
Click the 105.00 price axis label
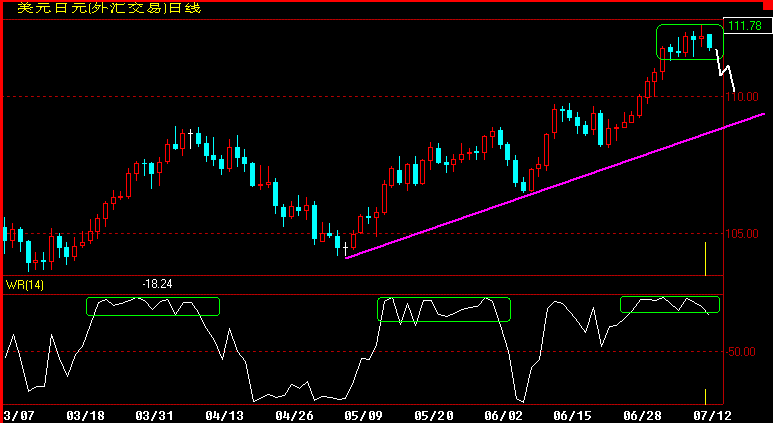coord(742,234)
